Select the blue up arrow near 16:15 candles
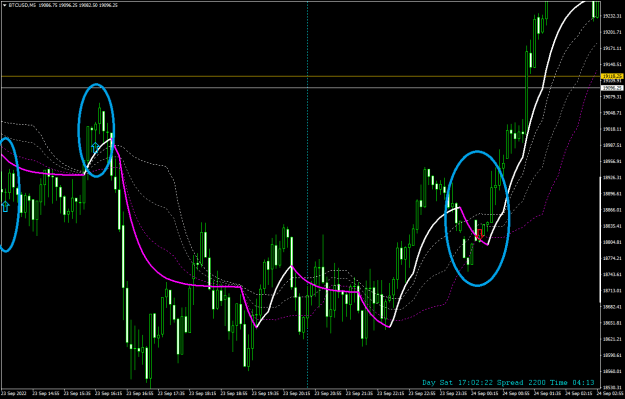This screenshot has height=399, width=625. click(x=95, y=147)
